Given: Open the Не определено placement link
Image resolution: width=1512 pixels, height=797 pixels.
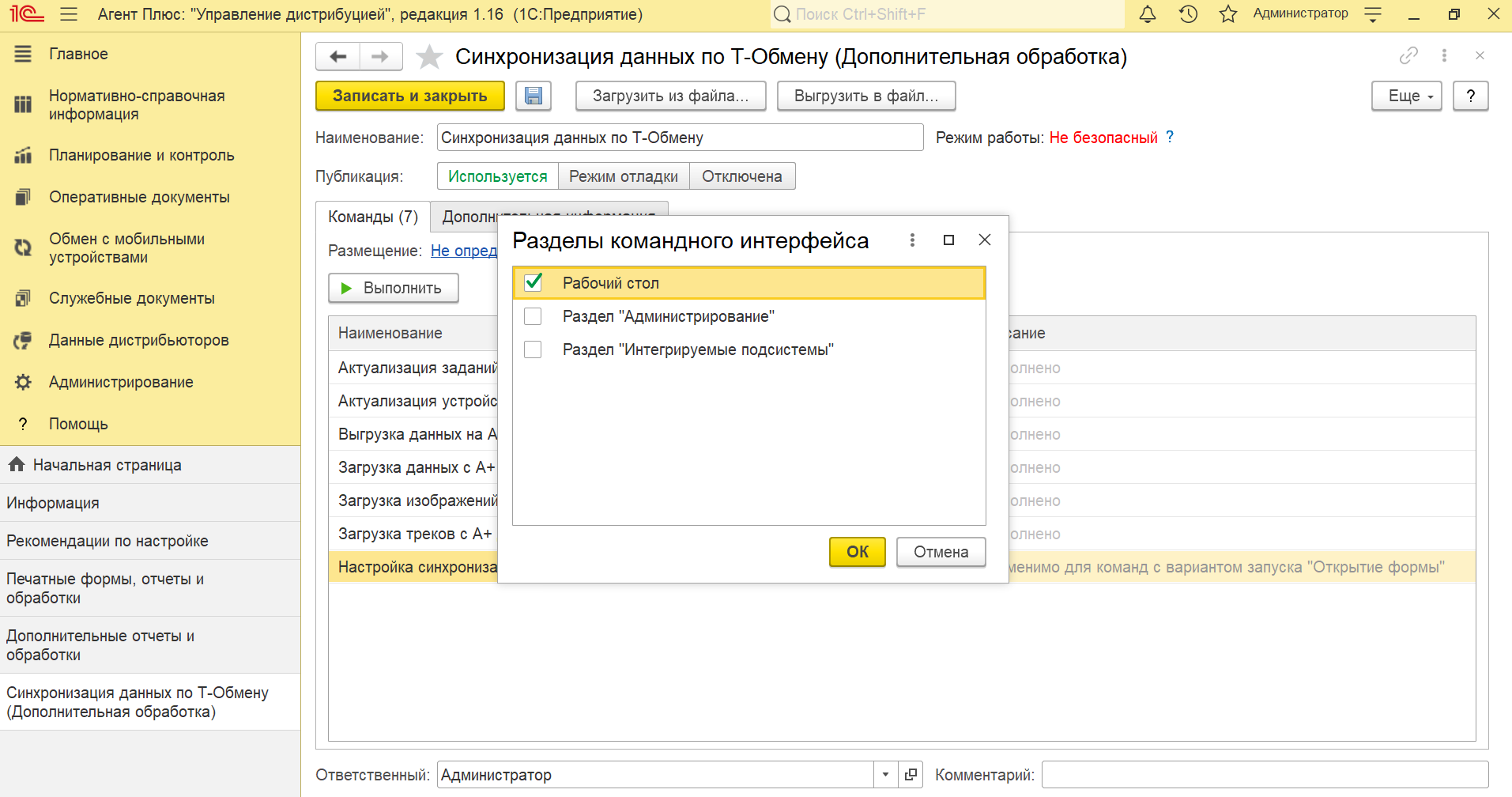Looking at the screenshot, I should tap(464, 251).
